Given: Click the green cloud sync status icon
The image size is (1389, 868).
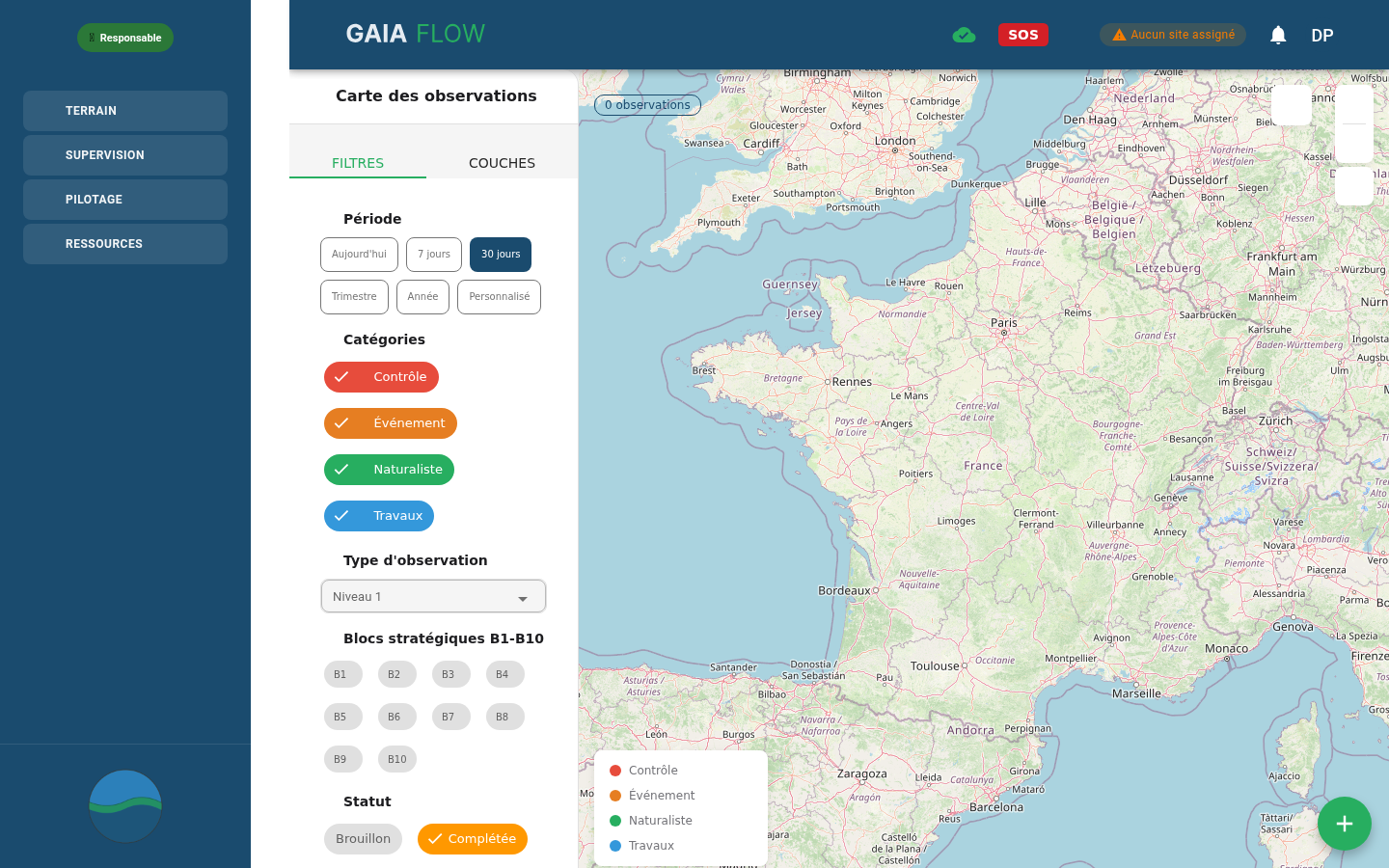Looking at the screenshot, I should click(x=964, y=34).
